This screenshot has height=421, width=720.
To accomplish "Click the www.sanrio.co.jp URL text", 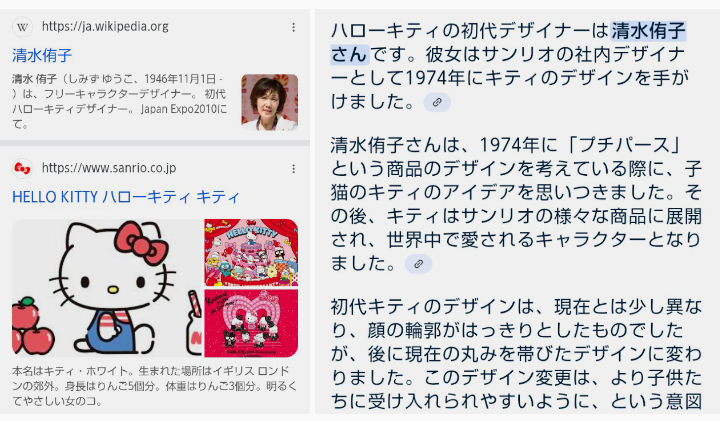I will click(x=109, y=168).
